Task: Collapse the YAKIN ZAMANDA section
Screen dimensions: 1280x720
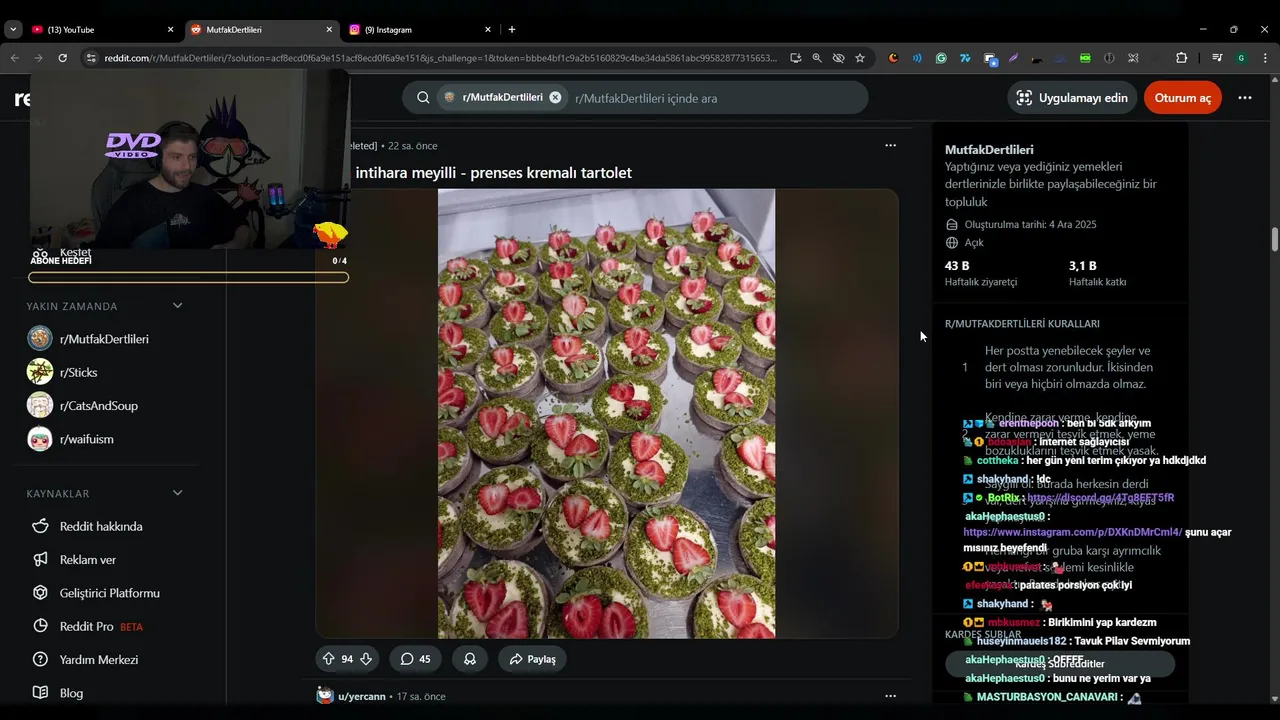Action: [x=177, y=306]
